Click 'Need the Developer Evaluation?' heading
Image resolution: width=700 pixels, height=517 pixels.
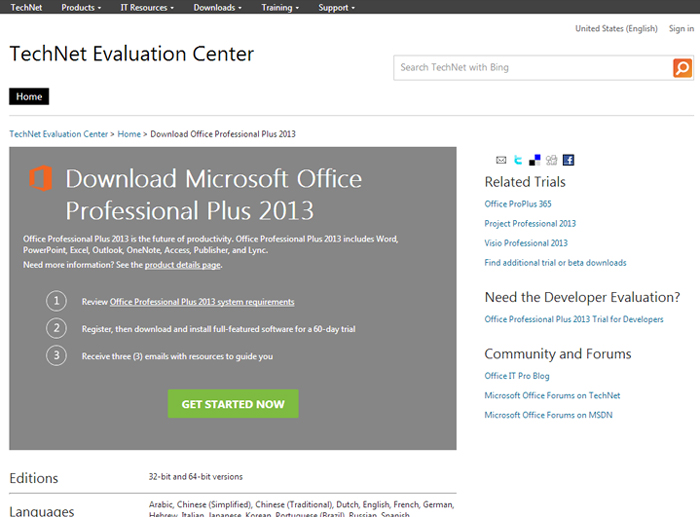pyautogui.click(x=582, y=297)
